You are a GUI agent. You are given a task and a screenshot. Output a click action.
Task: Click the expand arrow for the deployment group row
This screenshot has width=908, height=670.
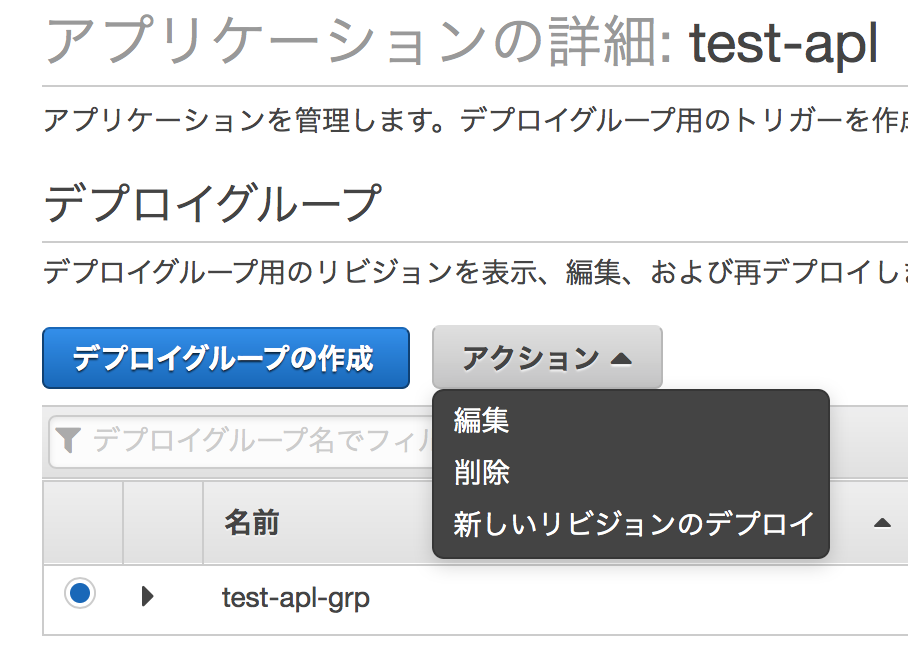tap(146, 597)
